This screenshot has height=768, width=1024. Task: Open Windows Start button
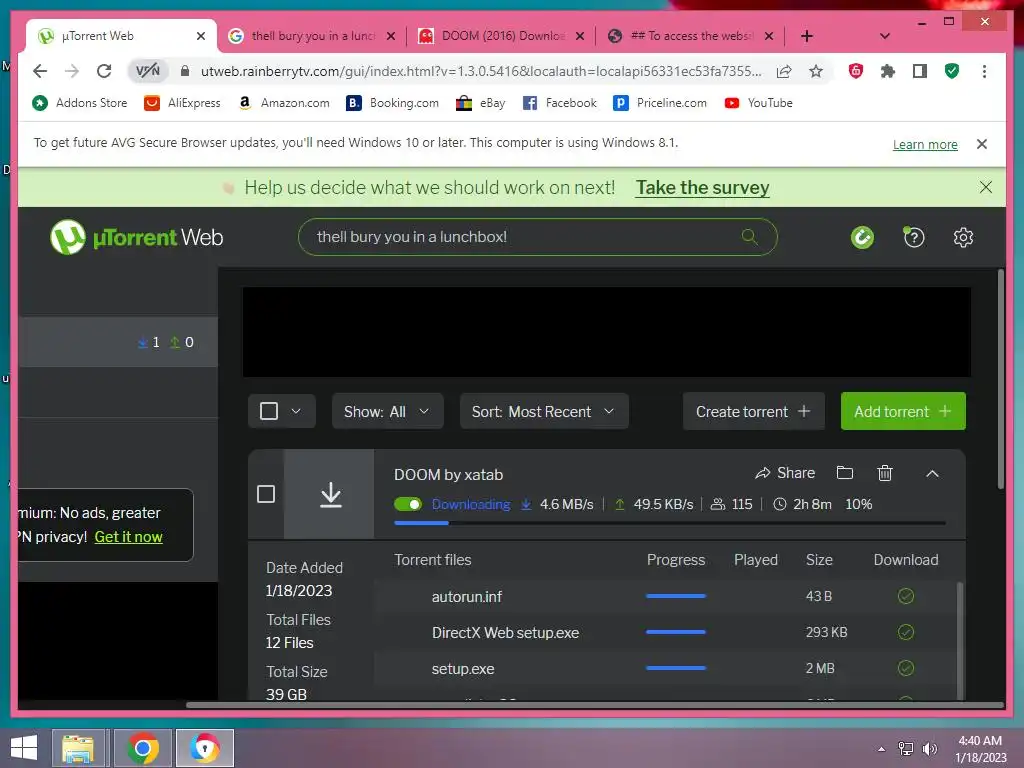click(24, 748)
